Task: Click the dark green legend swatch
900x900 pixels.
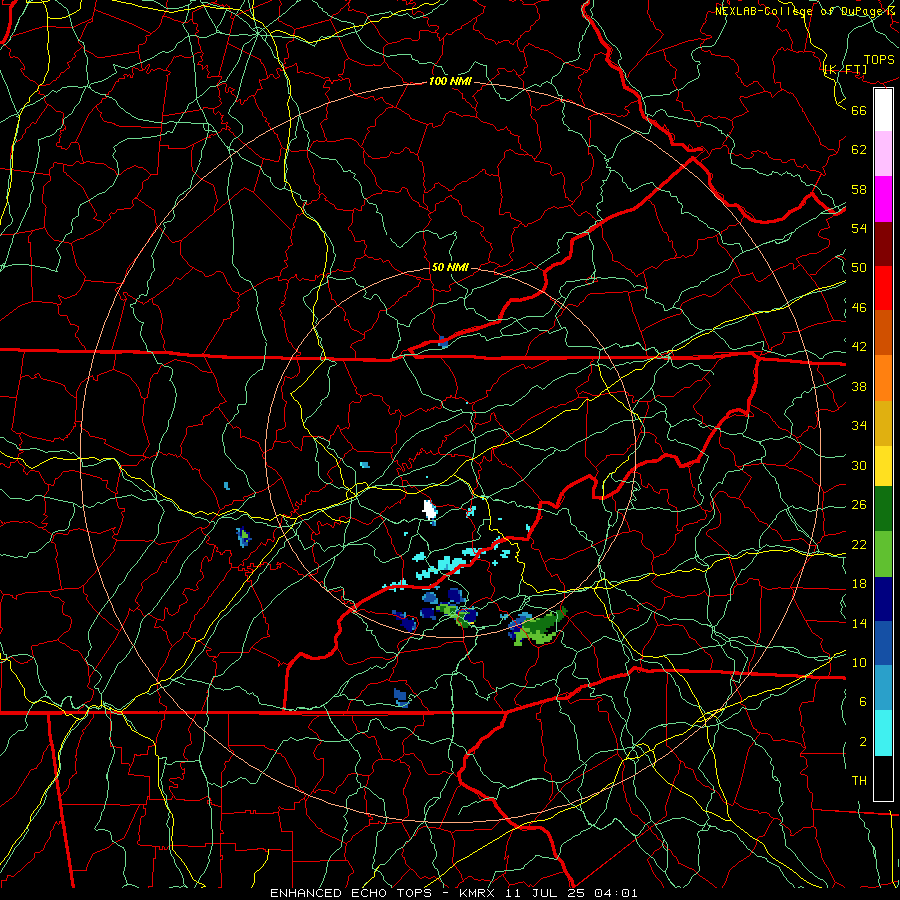Action: click(x=883, y=509)
